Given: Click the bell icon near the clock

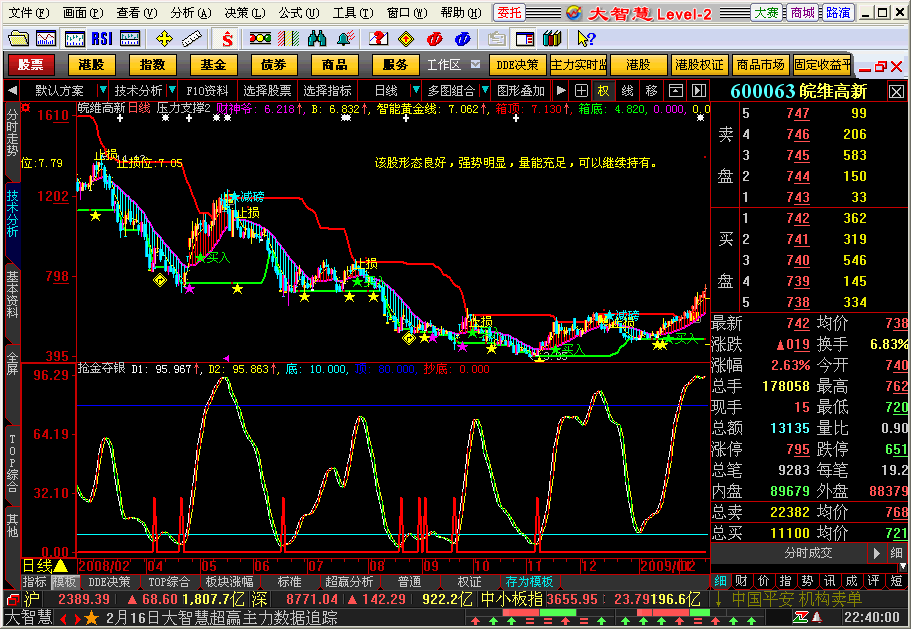Looking at the screenshot, I should click(816, 617).
